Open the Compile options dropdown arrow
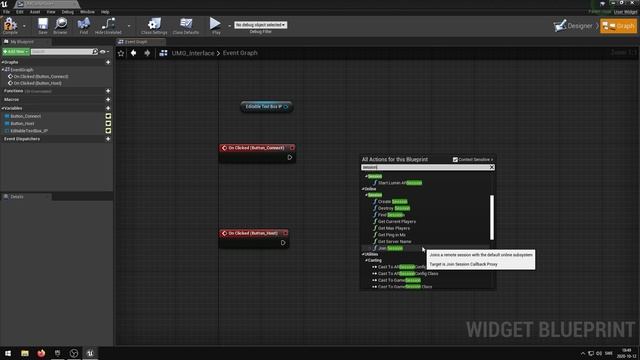640x360 pixels. tap(24, 26)
